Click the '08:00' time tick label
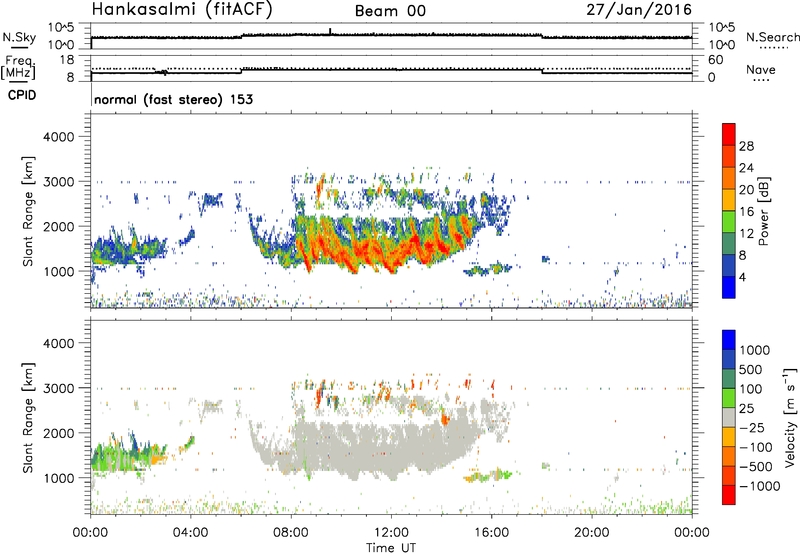 tap(291, 533)
